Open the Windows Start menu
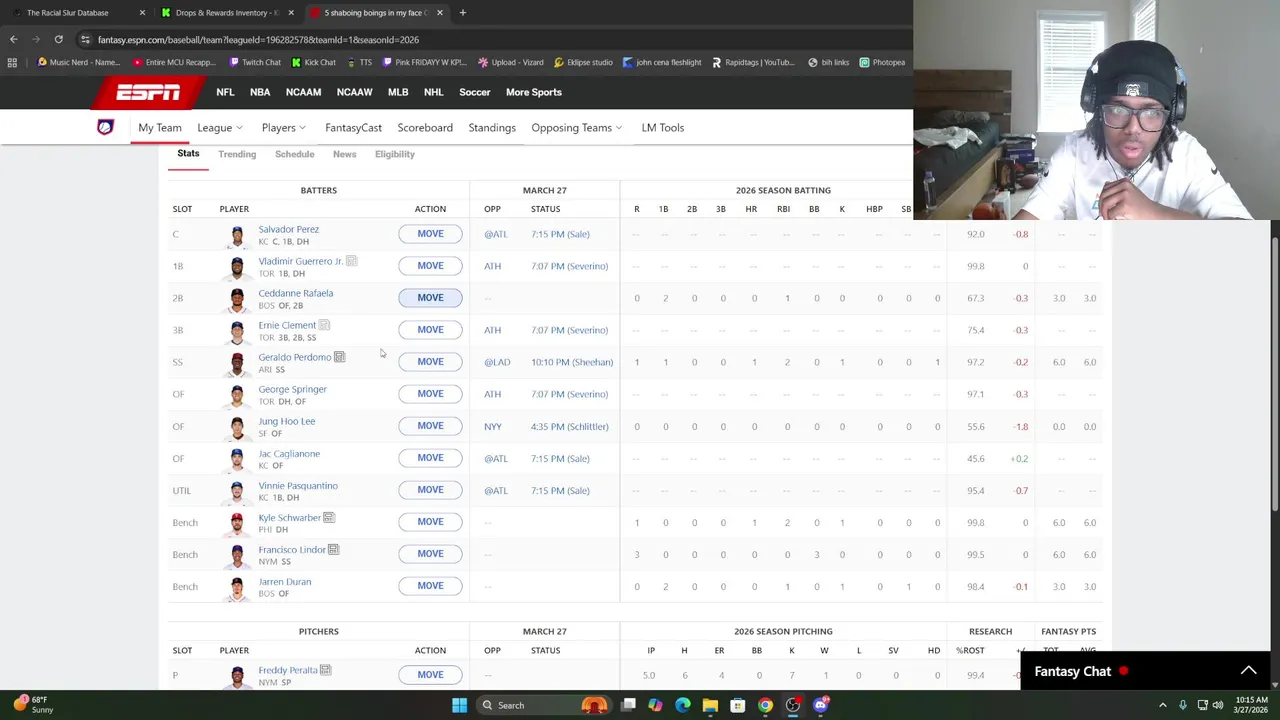1280x720 pixels. [459, 705]
